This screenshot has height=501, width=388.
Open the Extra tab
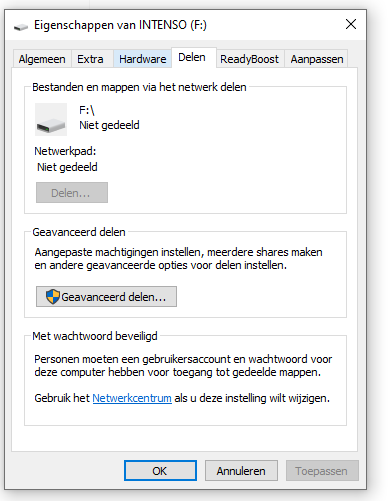tap(90, 59)
